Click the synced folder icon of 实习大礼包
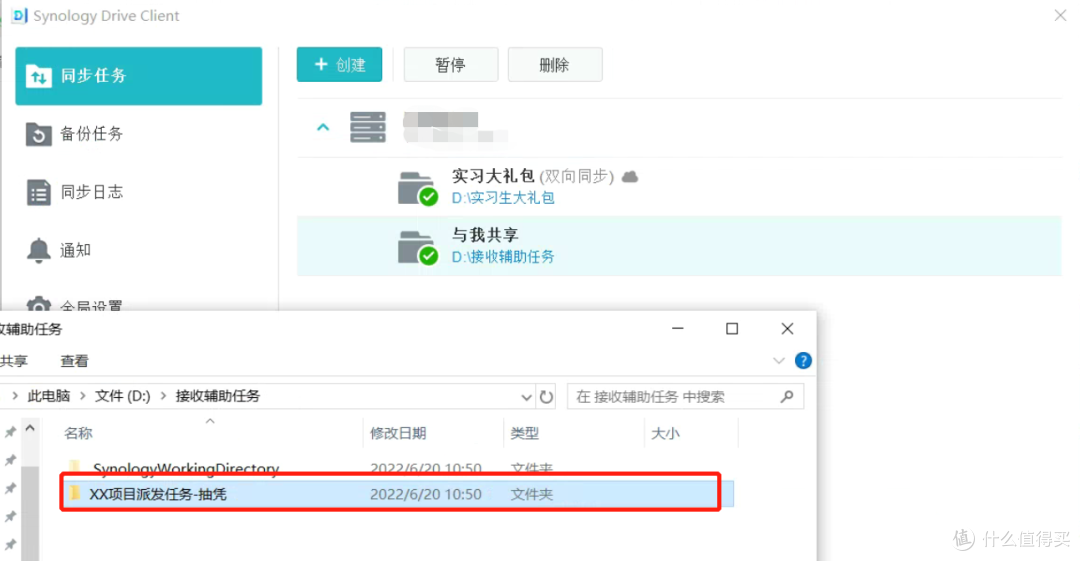 [417, 188]
